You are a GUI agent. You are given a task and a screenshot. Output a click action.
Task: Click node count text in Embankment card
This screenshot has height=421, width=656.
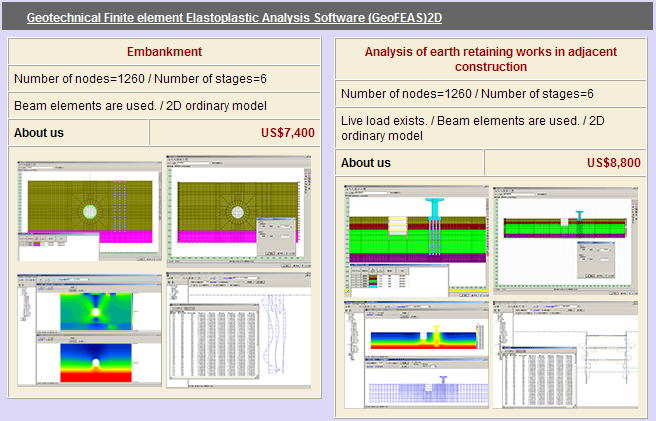140,79
